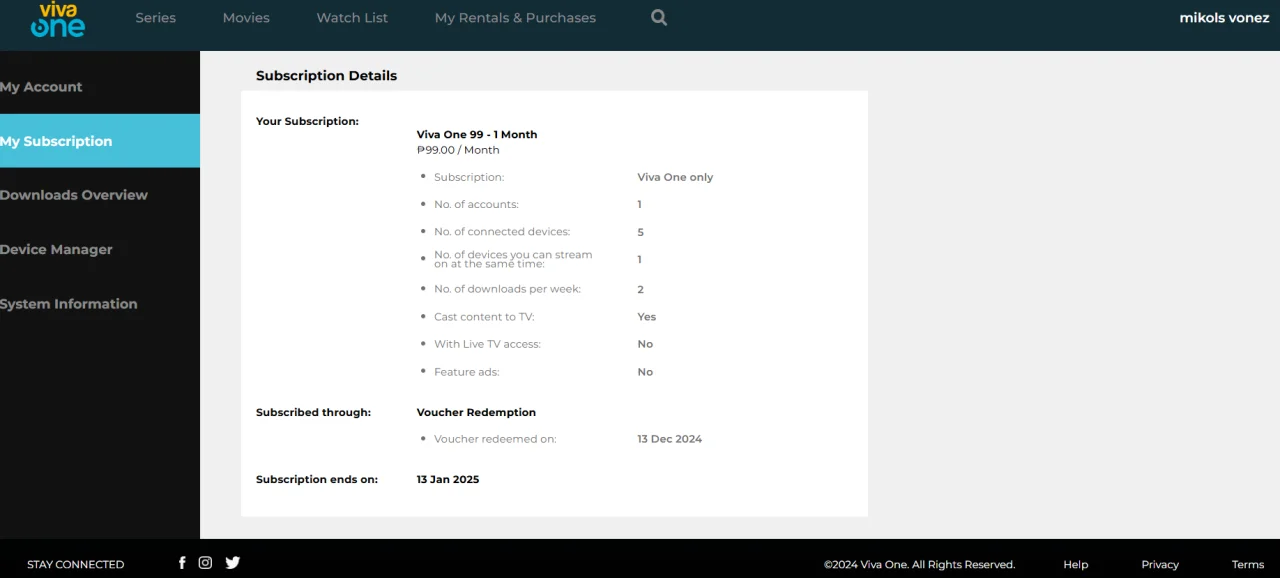Open the Instagram icon in footer

pos(205,563)
